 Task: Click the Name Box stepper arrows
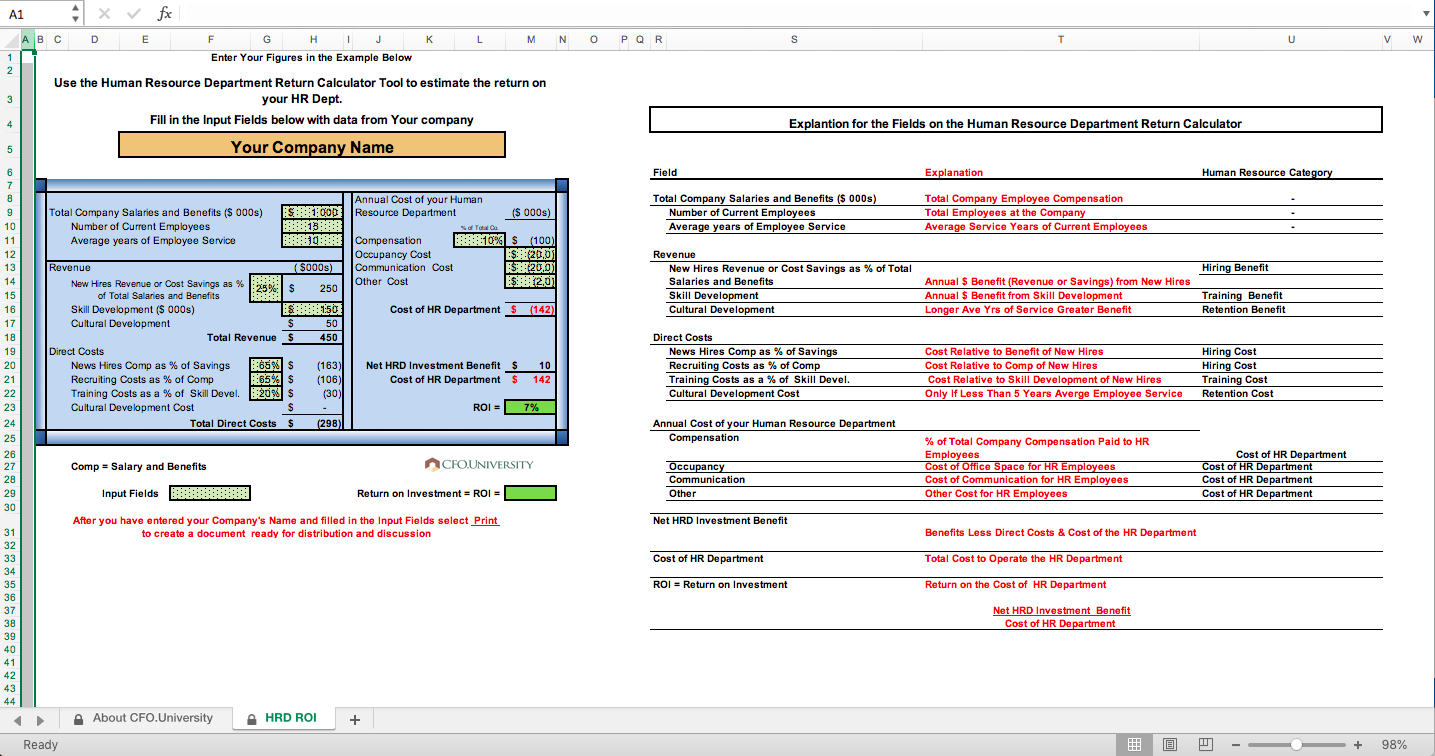pyautogui.click(x=77, y=14)
